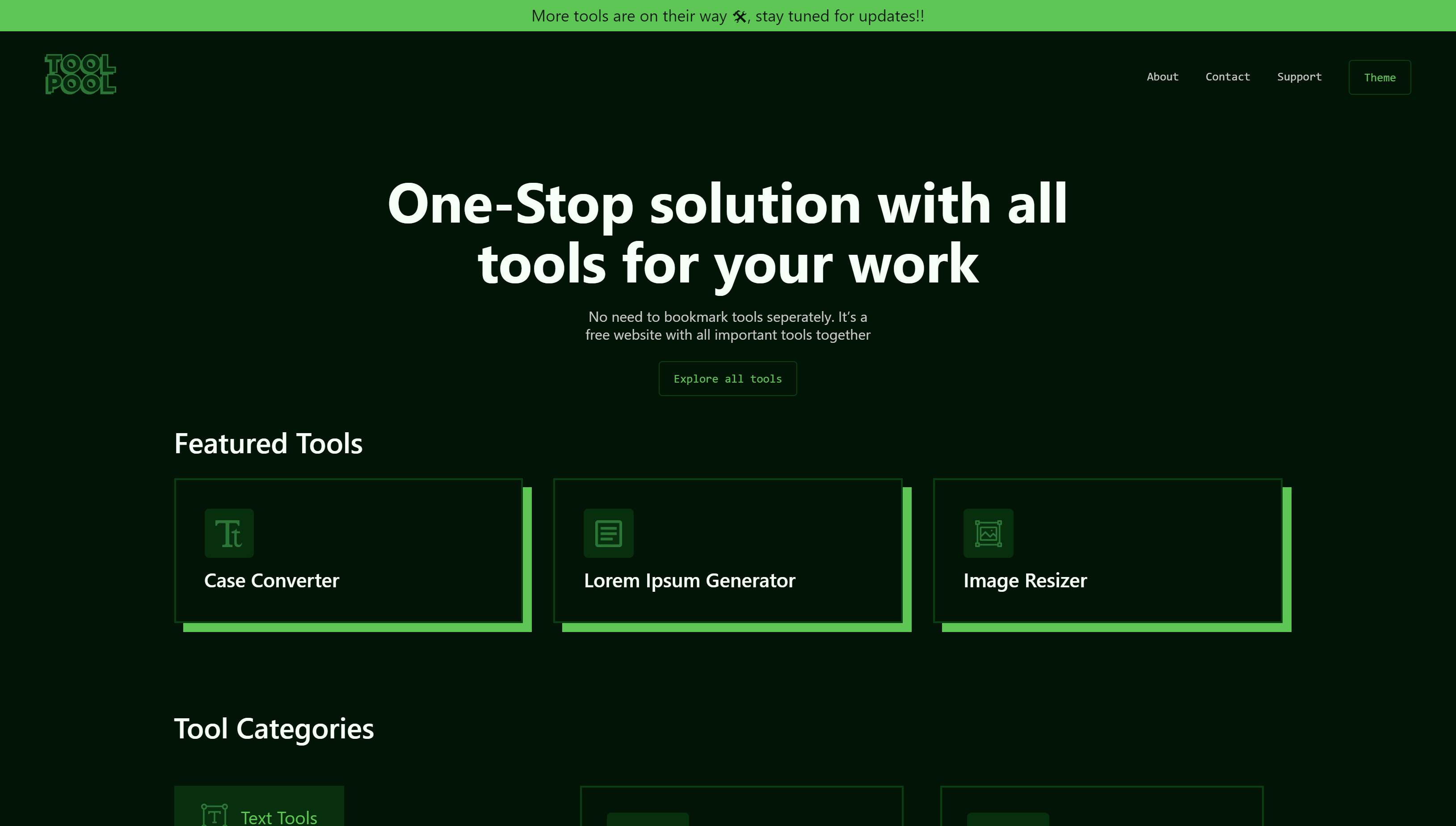
Task: Open the Contact page
Action: click(x=1228, y=76)
